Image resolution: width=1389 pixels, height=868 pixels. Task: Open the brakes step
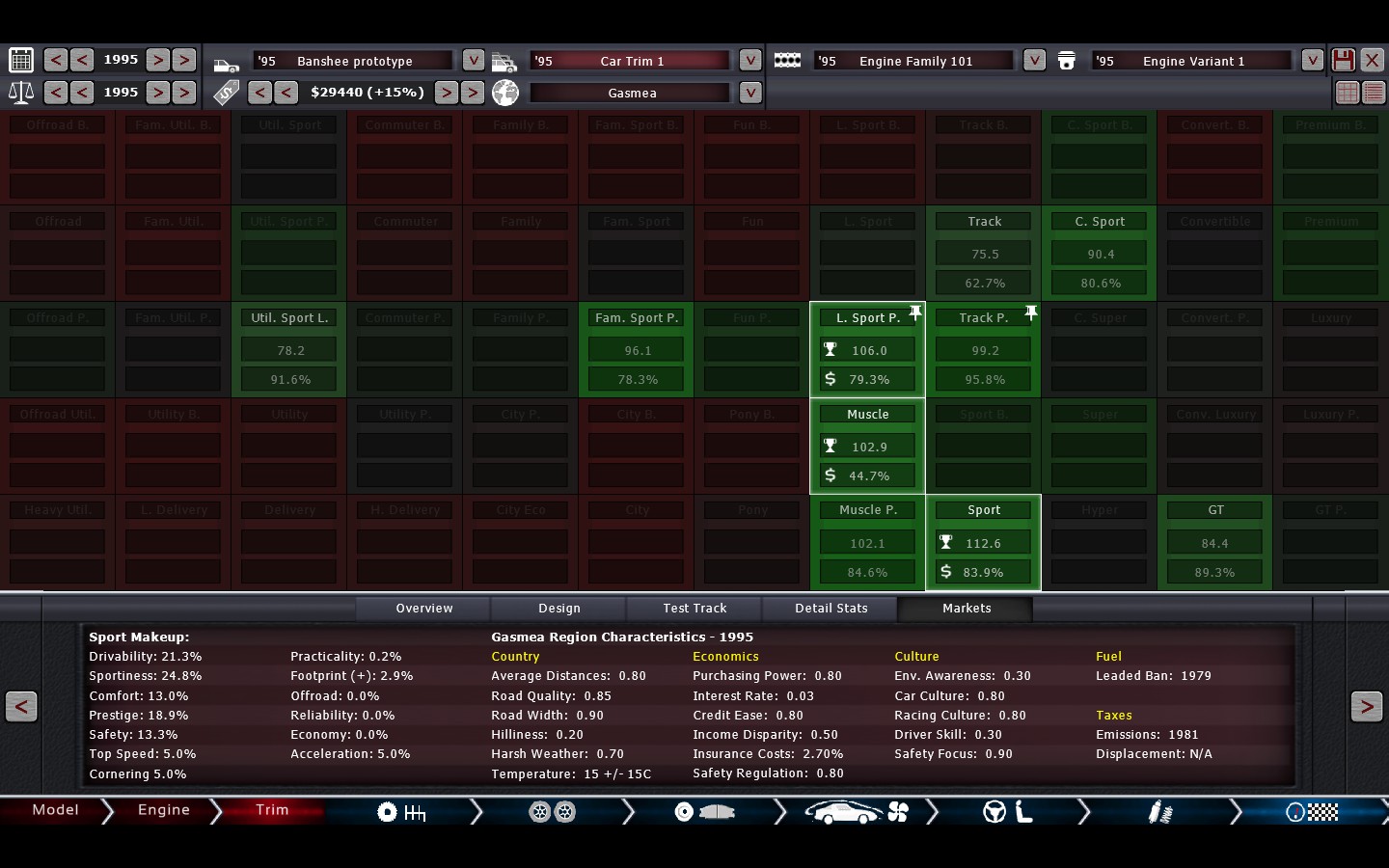click(x=704, y=812)
